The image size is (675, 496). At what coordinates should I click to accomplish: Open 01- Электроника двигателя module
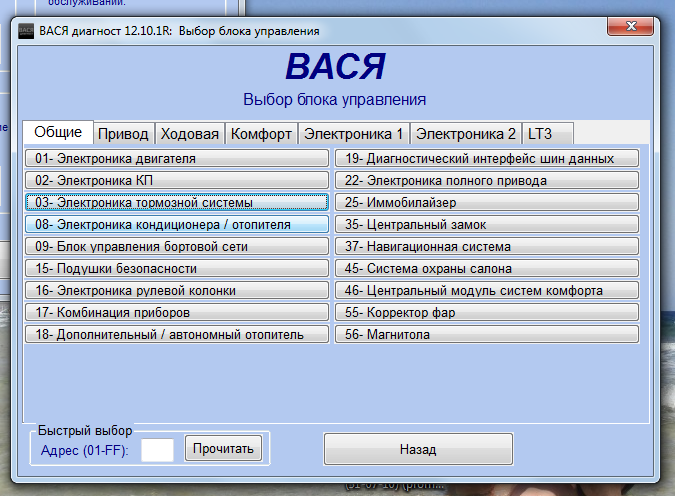[x=177, y=158]
